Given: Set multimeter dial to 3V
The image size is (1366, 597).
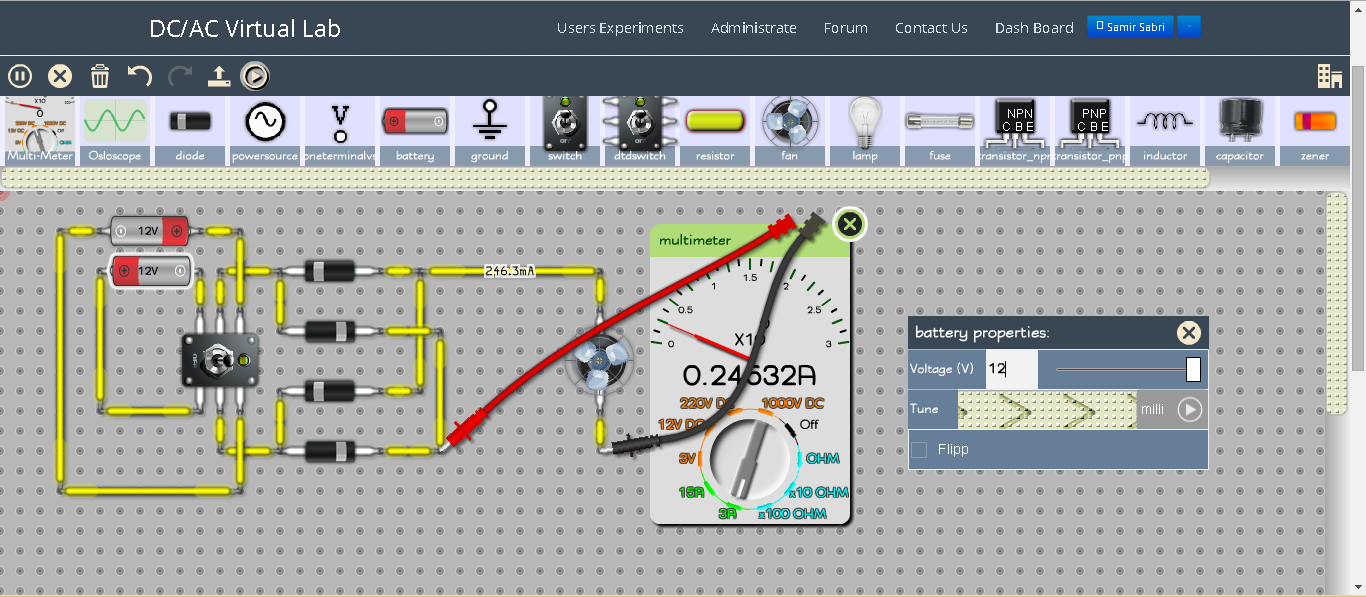Looking at the screenshot, I should click(687, 458).
